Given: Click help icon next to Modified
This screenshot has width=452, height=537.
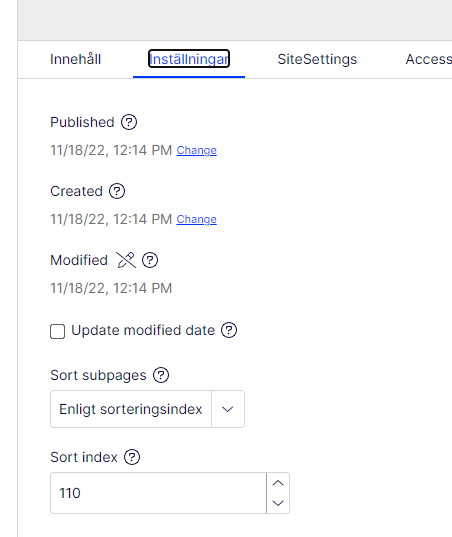Looking at the screenshot, I should [x=150, y=260].
